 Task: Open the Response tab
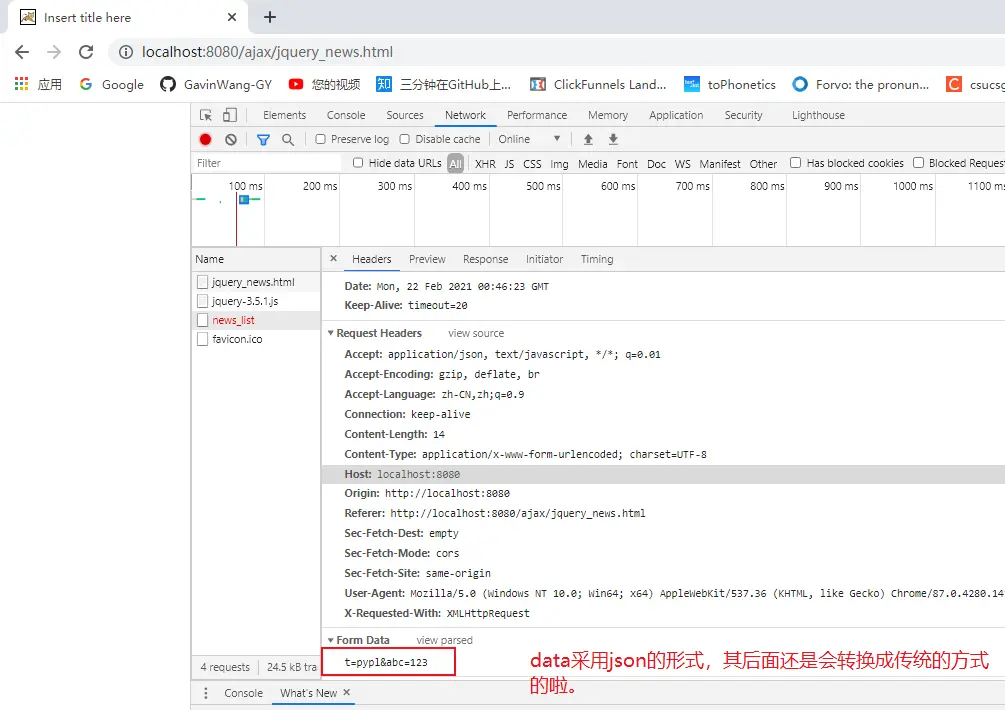pyautogui.click(x=485, y=259)
